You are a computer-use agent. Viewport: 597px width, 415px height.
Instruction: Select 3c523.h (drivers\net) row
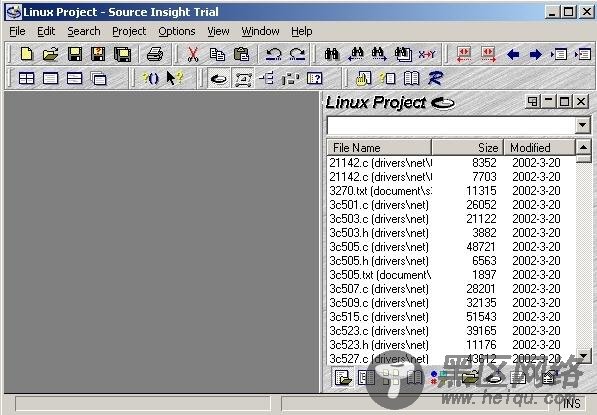[x=451, y=345]
